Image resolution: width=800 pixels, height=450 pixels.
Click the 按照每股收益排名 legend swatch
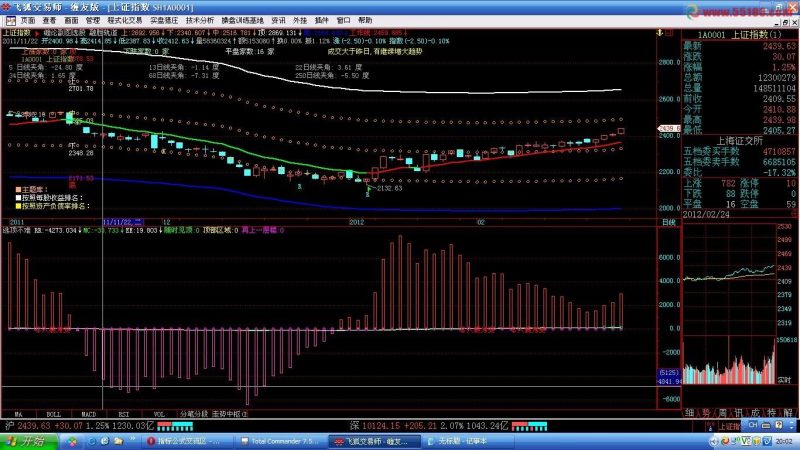point(18,197)
